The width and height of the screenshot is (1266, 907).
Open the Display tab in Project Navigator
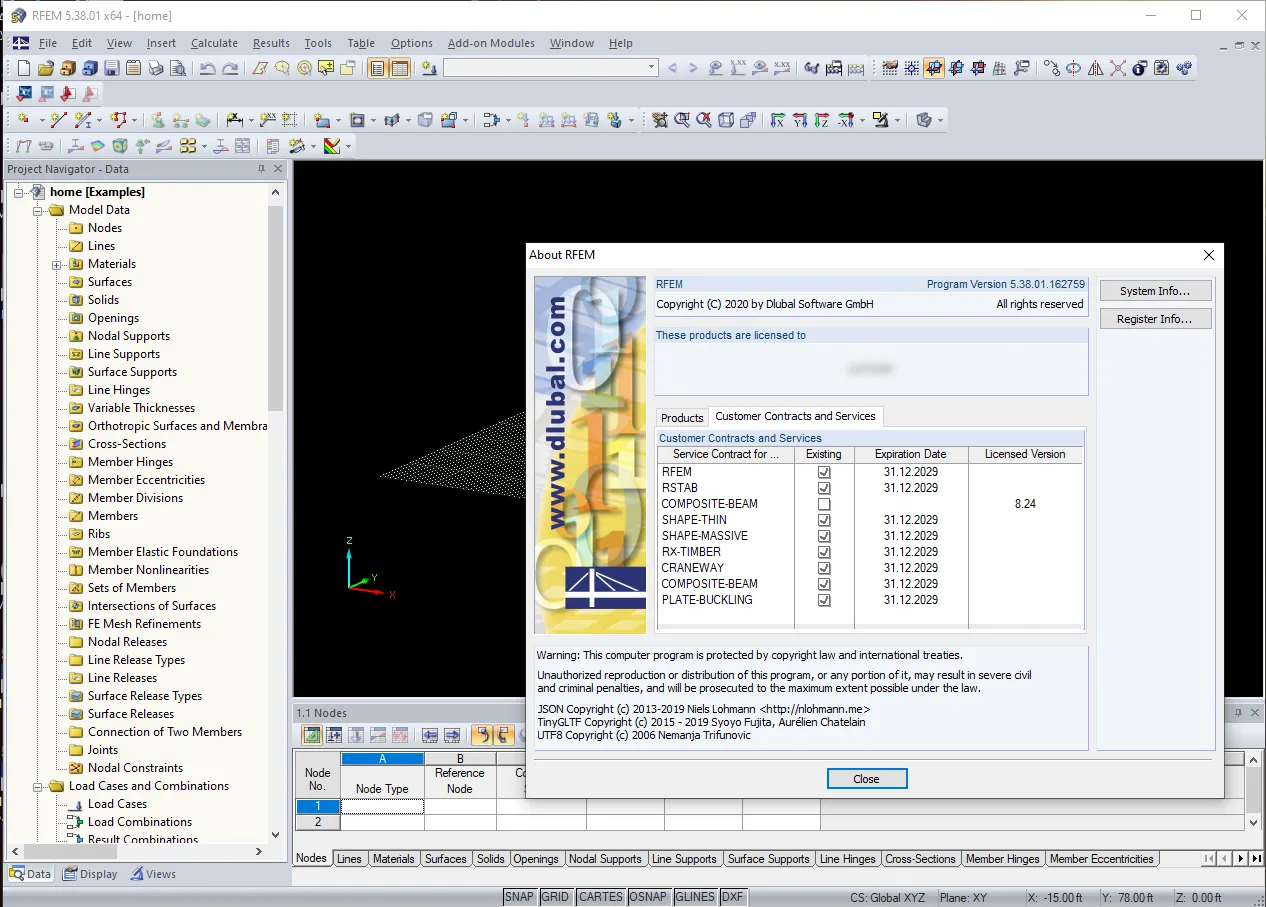(x=91, y=873)
